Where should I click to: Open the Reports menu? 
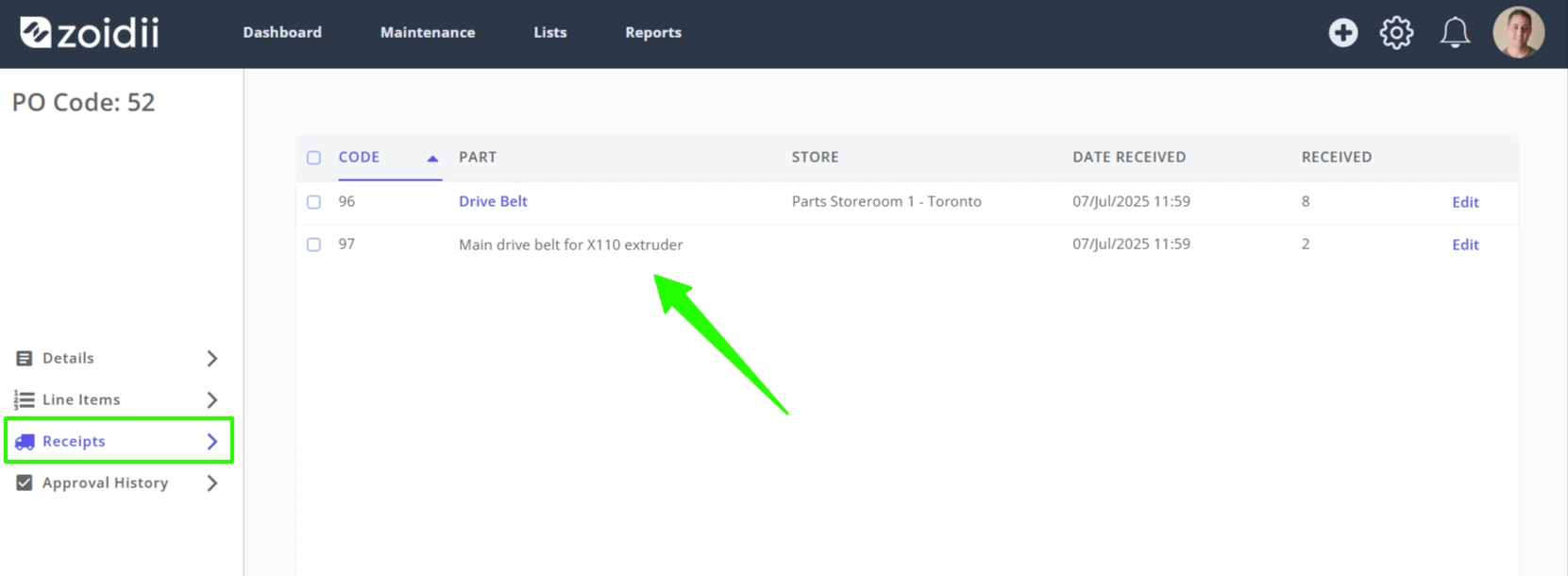click(653, 32)
